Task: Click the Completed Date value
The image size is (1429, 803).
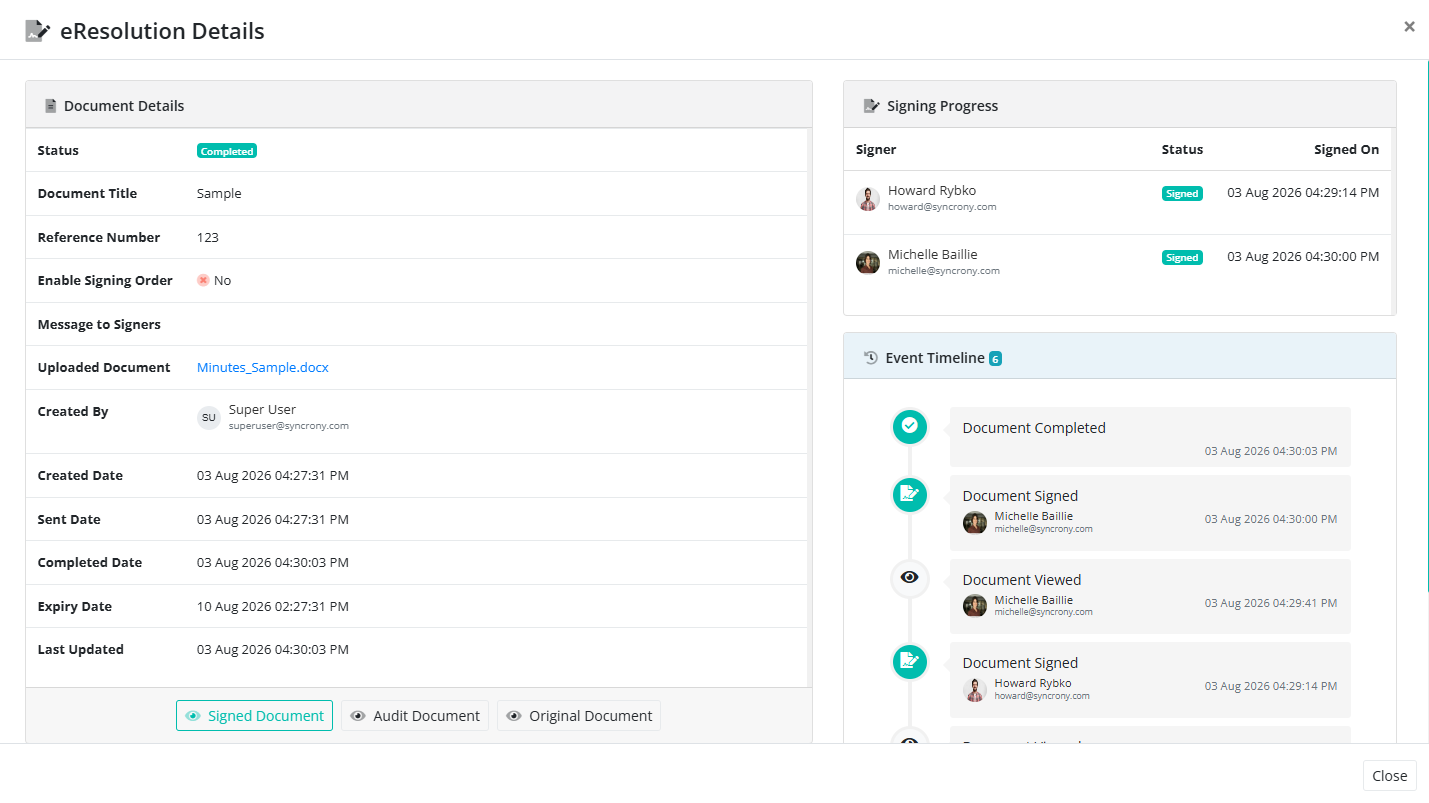Action: coord(273,563)
